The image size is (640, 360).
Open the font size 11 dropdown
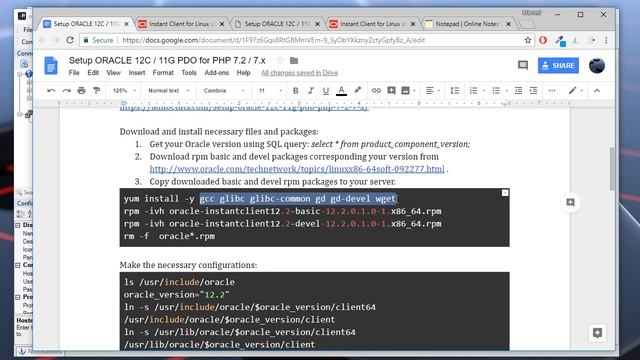coord(270,91)
